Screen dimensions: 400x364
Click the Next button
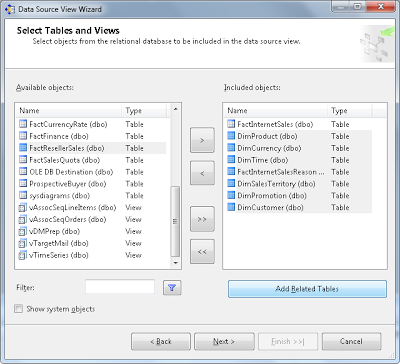click(224, 341)
